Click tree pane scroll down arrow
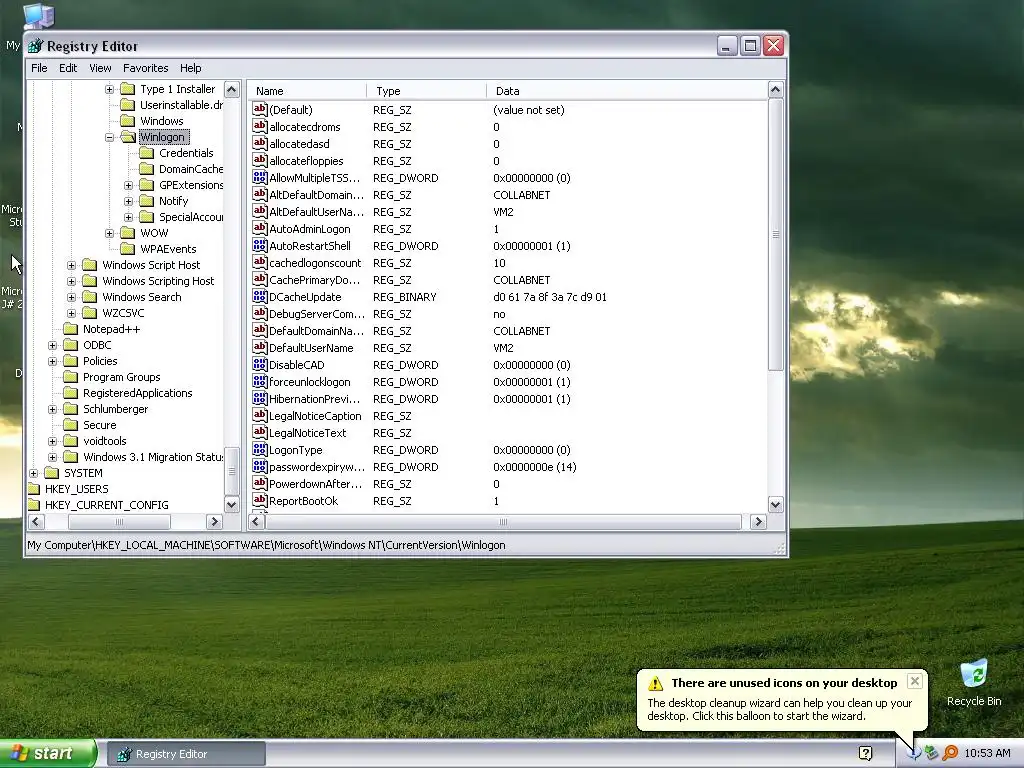1024x768 pixels. (231, 504)
